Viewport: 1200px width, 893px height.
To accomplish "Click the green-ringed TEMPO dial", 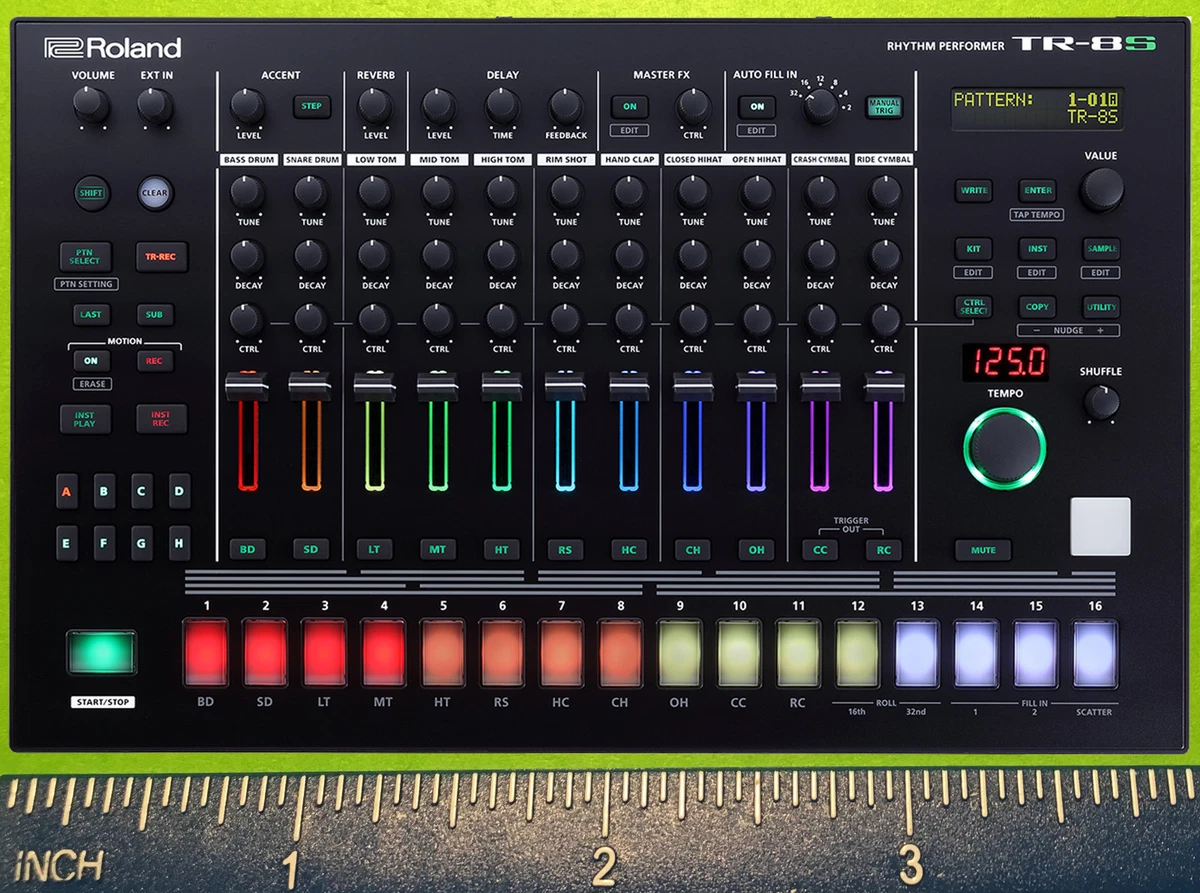I will click(1005, 448).
